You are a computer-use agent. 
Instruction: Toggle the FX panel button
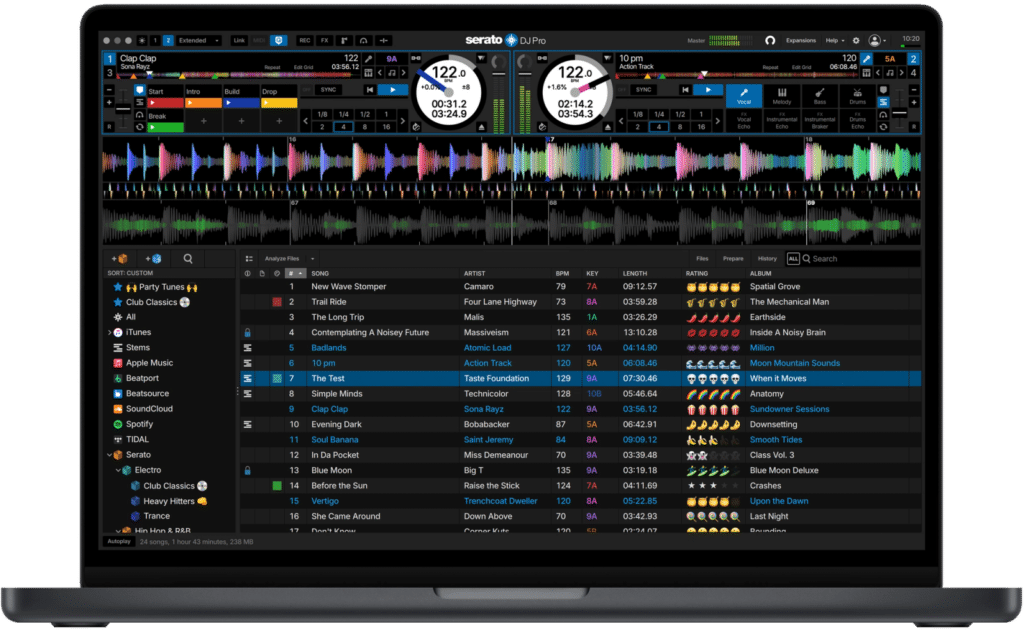325,41
